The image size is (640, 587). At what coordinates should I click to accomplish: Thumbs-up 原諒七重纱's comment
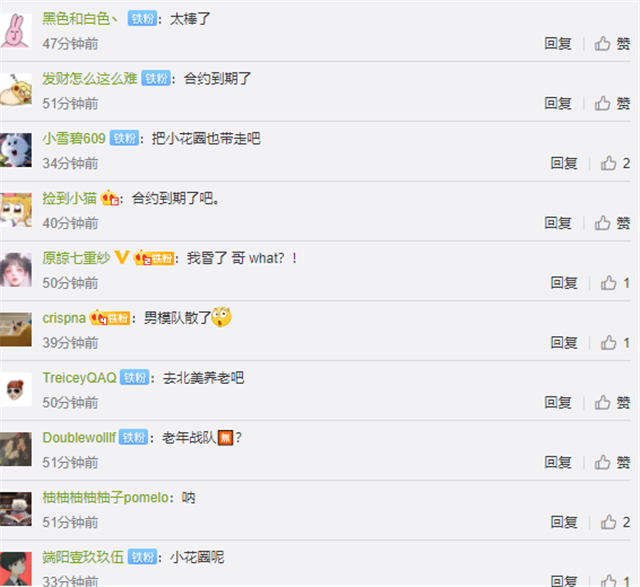[x=615, y=283]
